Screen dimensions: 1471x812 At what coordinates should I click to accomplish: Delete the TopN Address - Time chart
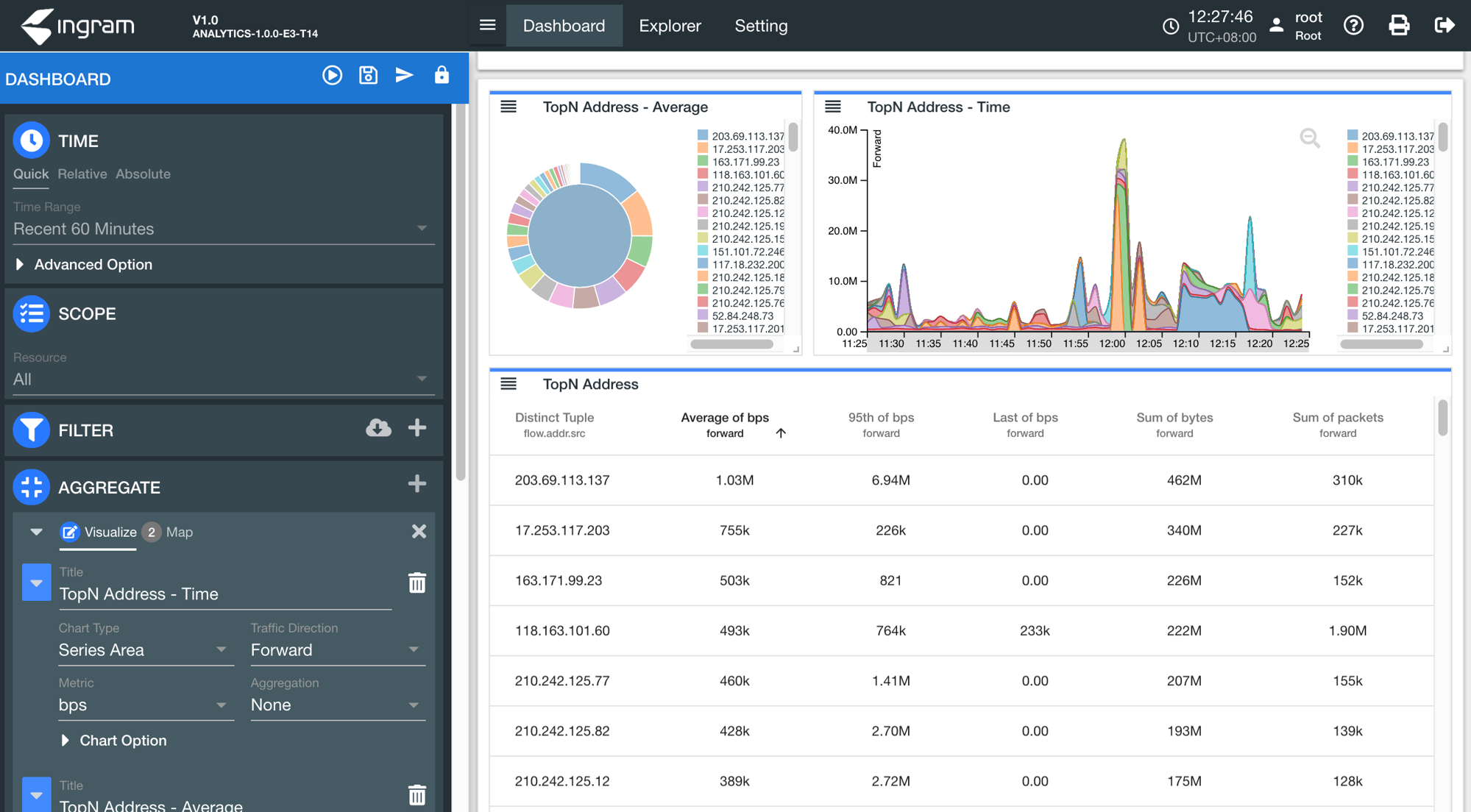point(417,583)
